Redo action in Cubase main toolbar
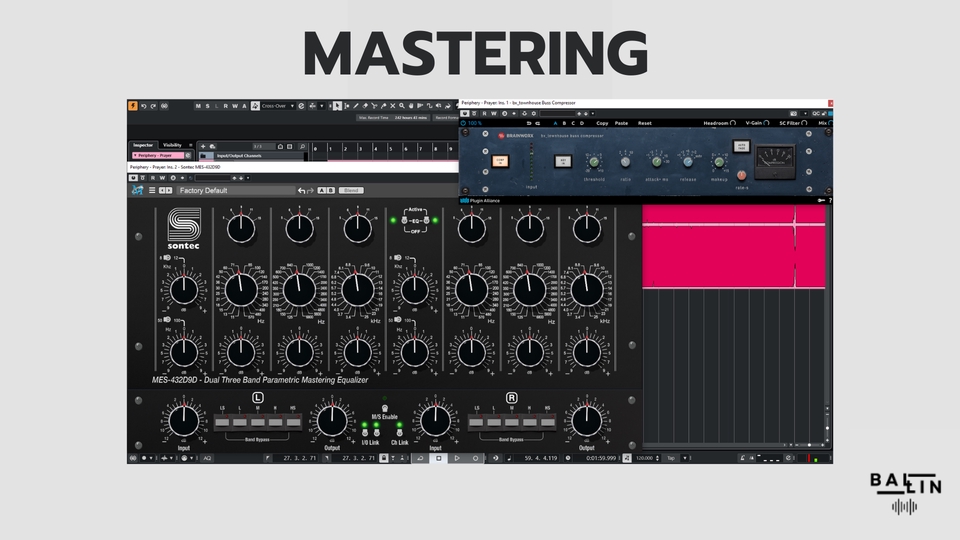960x540 pixels. click(x=153, y=106)
